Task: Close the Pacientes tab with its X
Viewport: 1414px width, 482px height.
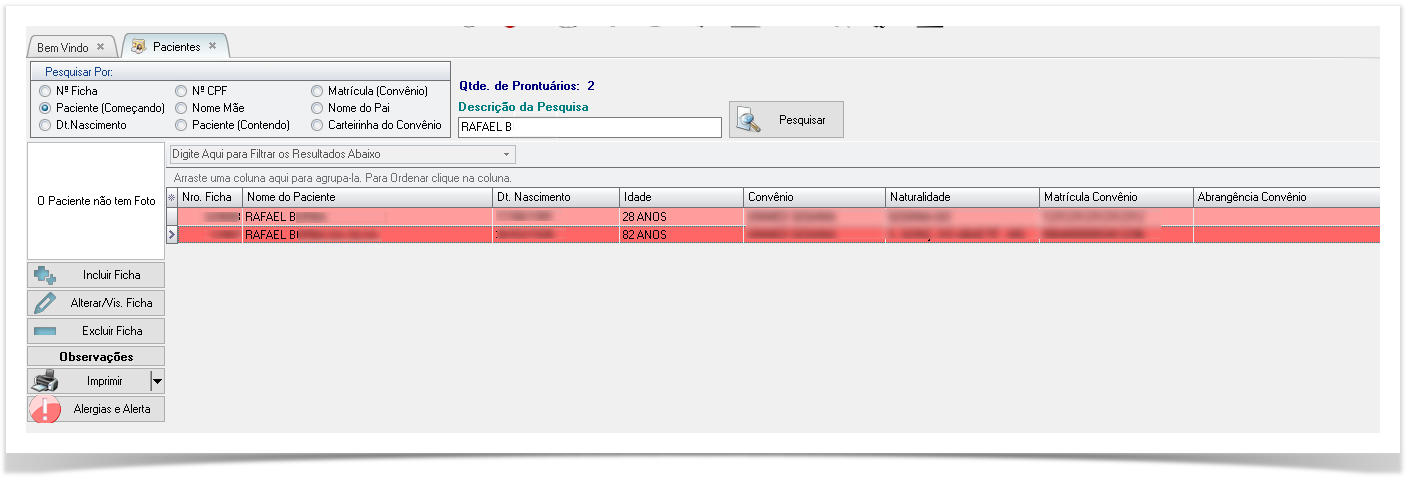Action: pyautogui.click(x=213, y=47)
